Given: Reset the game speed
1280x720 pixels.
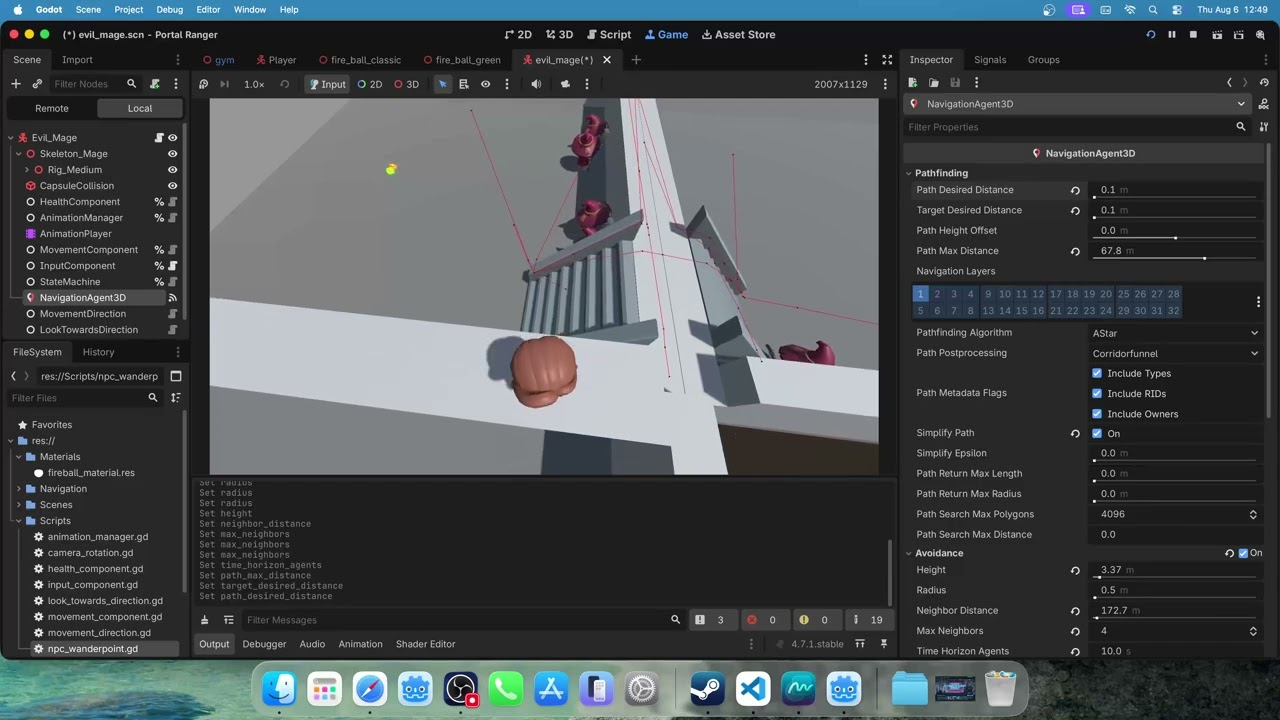Looking at the screenshot, I should click(x=284, y=84).
